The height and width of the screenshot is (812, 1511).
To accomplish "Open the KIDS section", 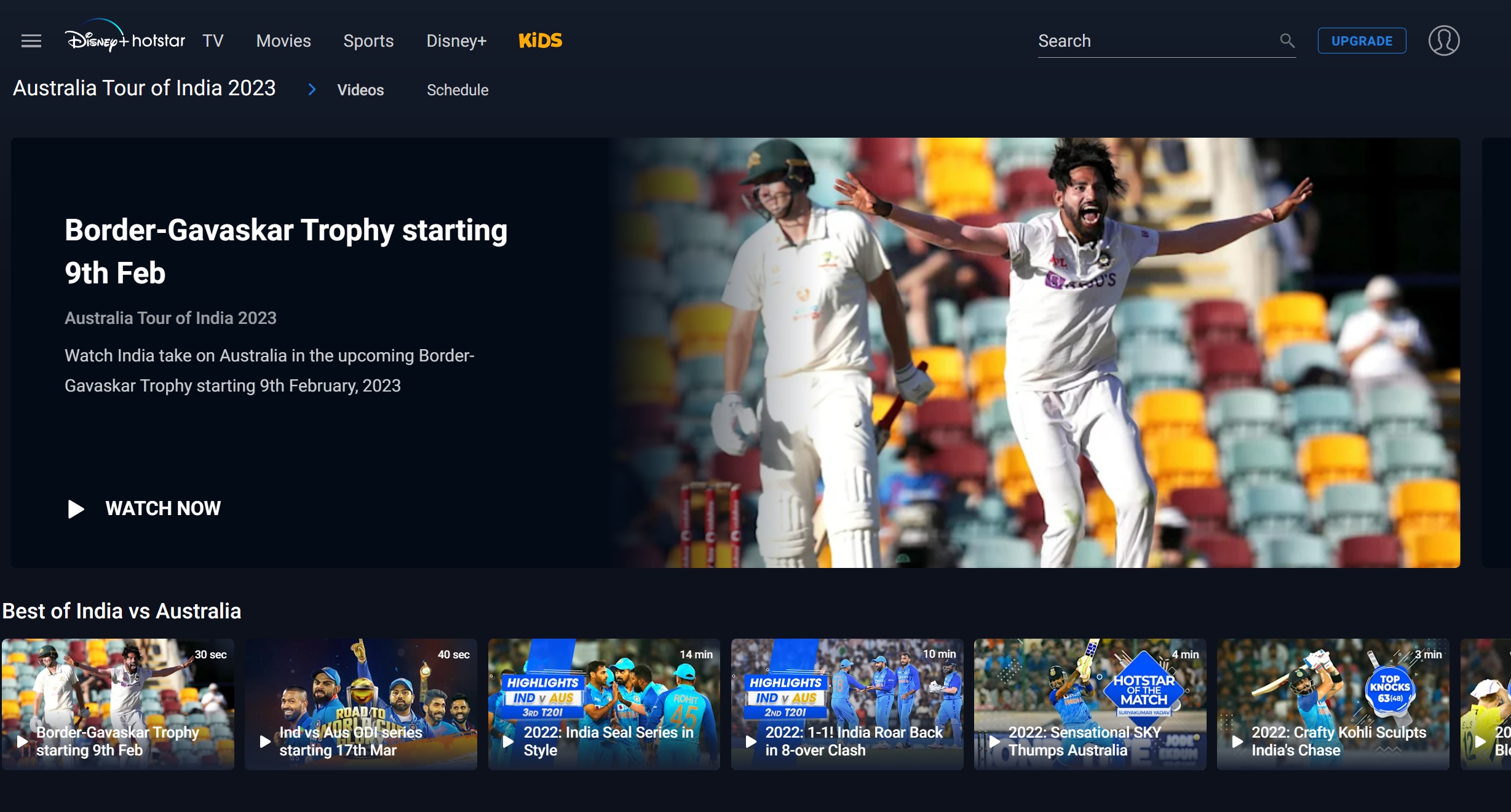I will pos(540,41).
